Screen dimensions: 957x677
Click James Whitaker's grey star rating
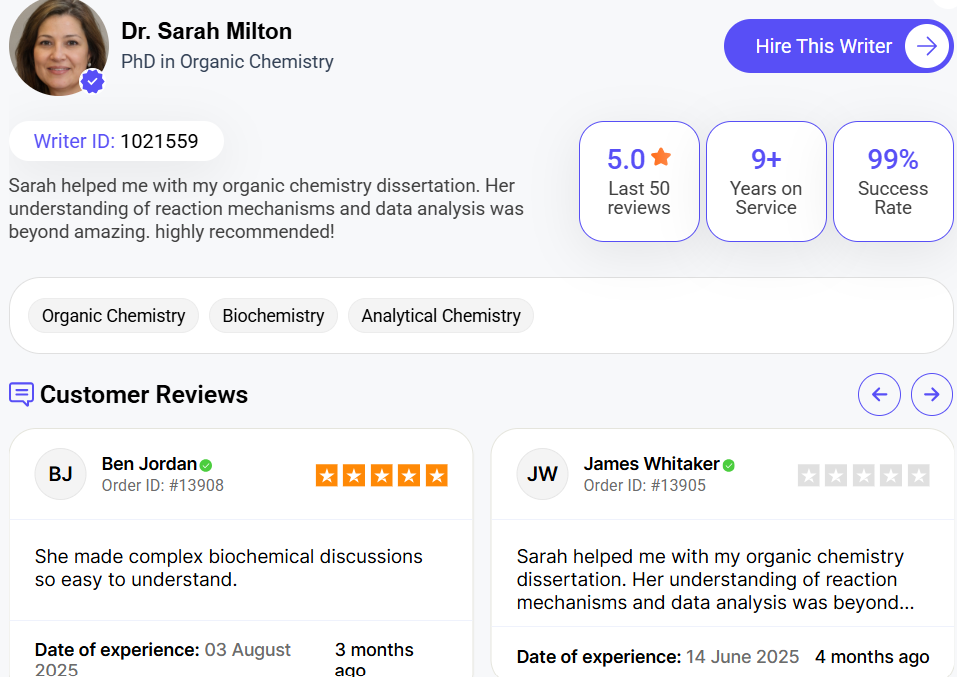(x=864, y=475)
